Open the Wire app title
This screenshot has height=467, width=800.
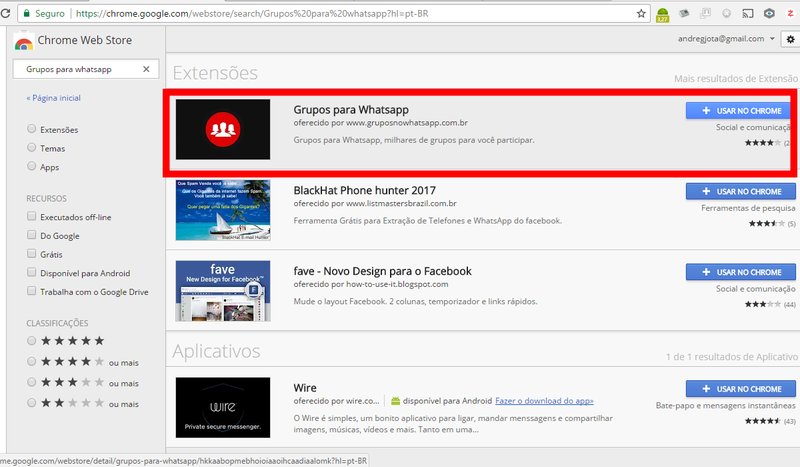(x=305, y=388)
